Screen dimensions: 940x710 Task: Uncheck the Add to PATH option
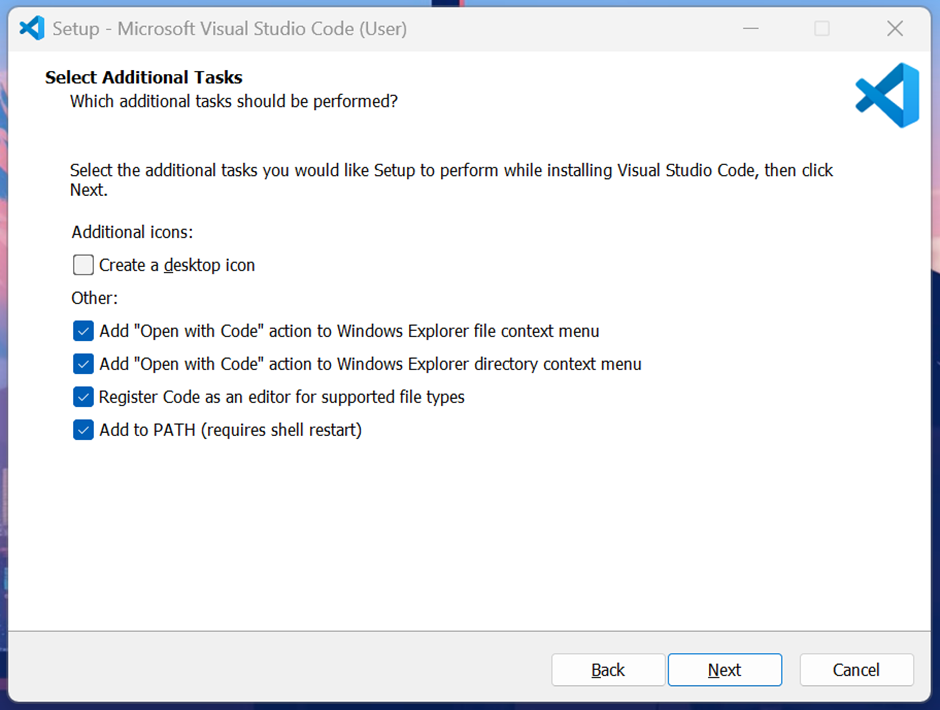[83, 429]
